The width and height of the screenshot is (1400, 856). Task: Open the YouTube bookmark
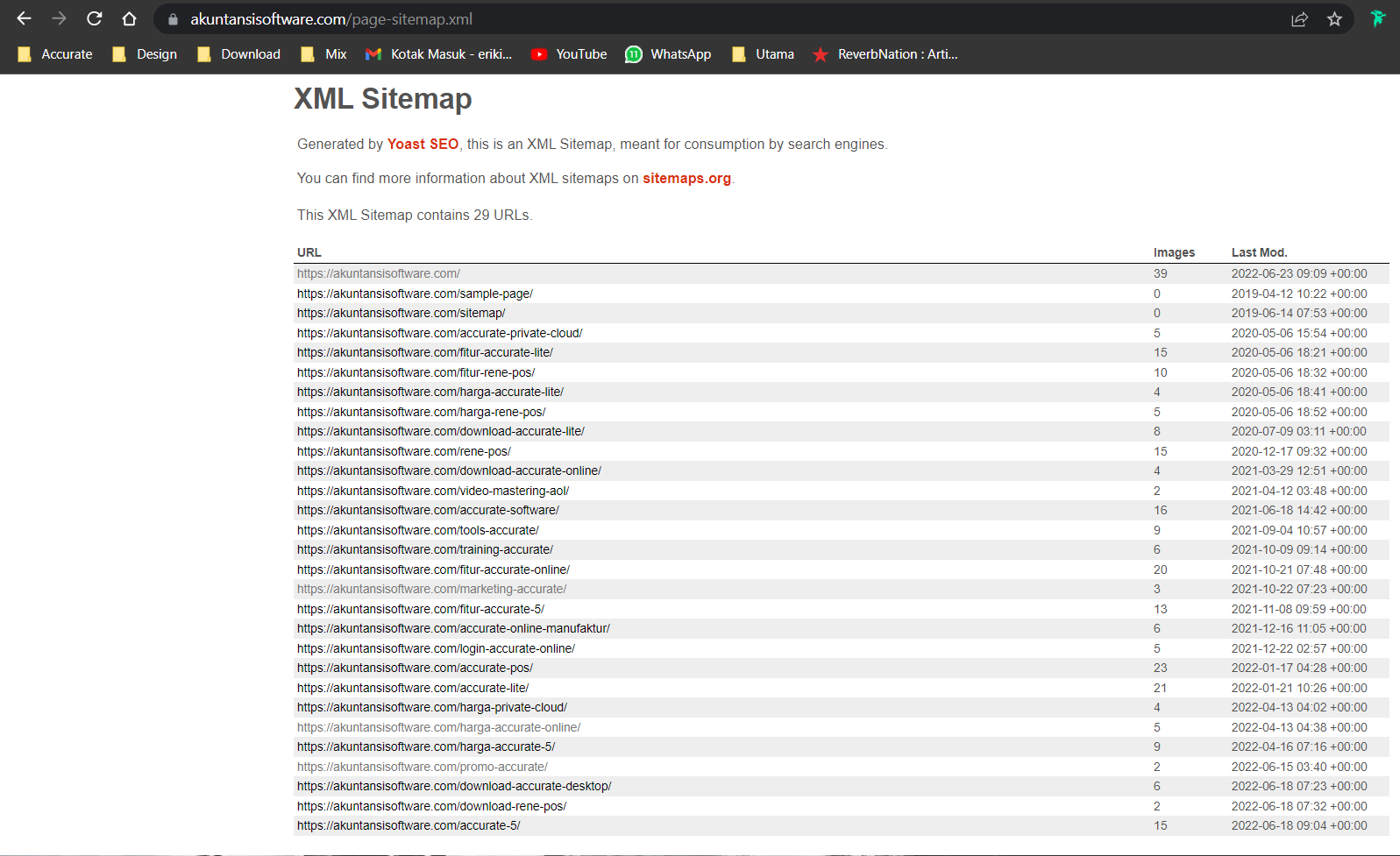pyautogui.click(x=569, y=54)
